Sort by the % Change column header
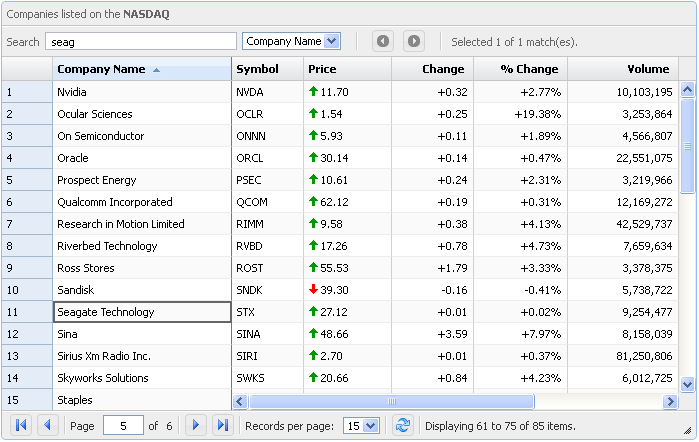This screenshot has width=699, height=442. (x=529, y=69)
